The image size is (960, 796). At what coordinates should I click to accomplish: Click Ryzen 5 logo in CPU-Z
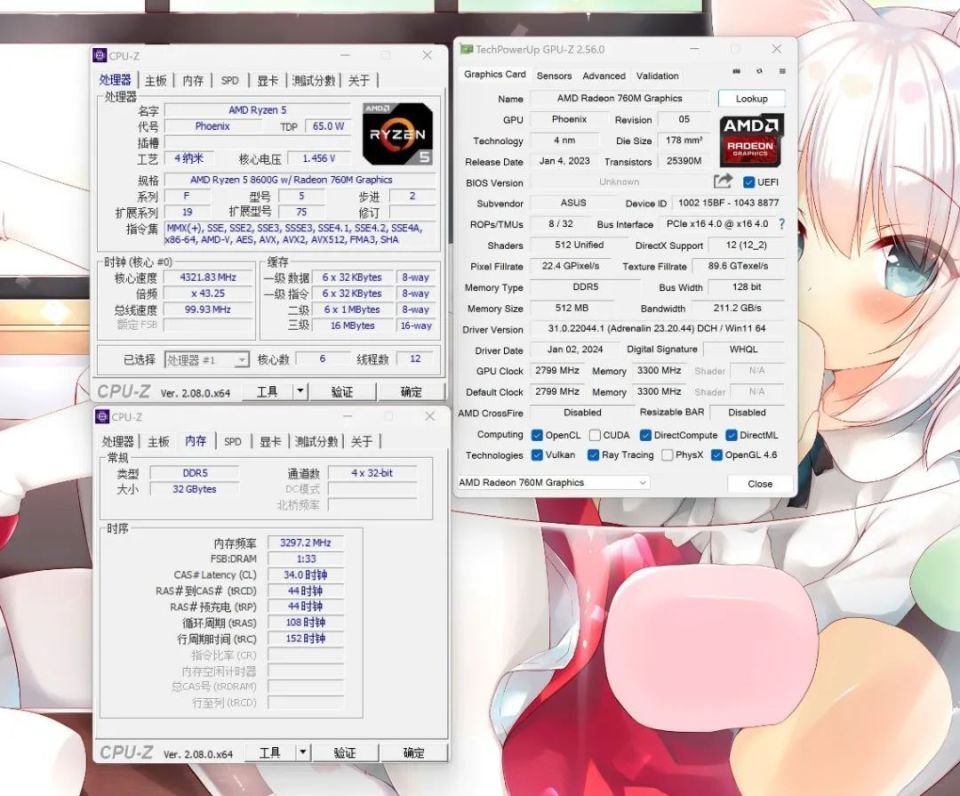pyautogui.click(x=398, y=134)
